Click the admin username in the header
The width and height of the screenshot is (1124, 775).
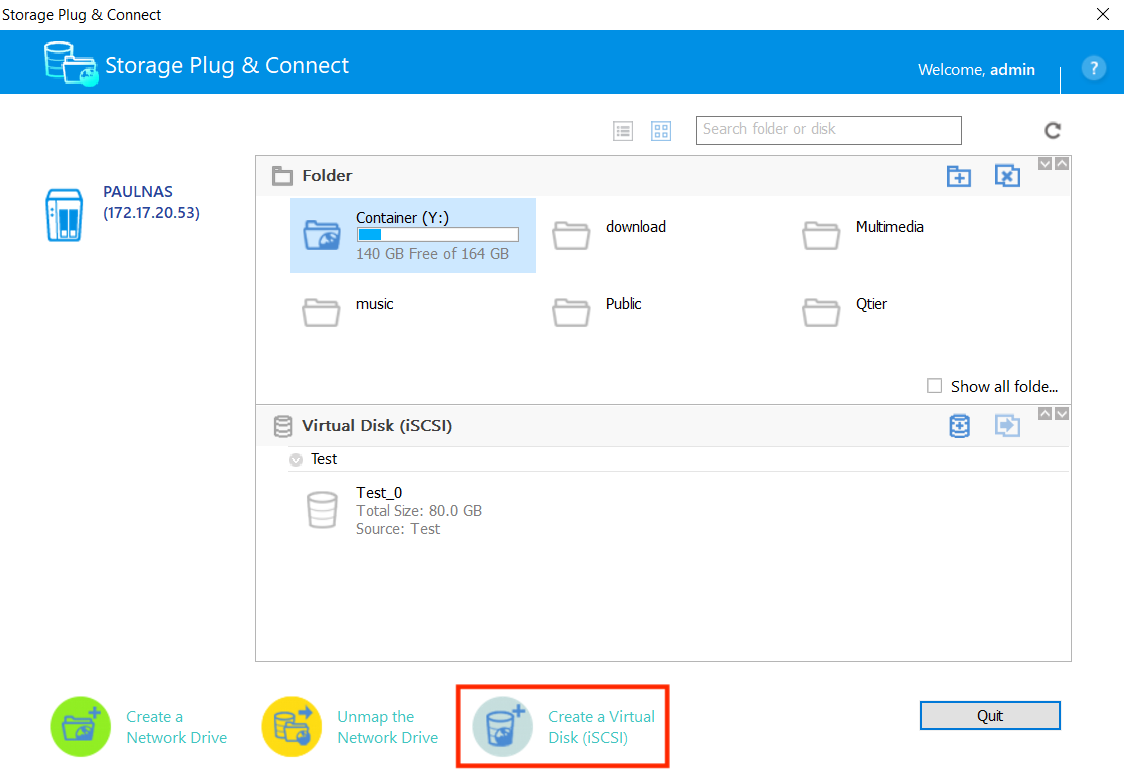pos(1012,70)
